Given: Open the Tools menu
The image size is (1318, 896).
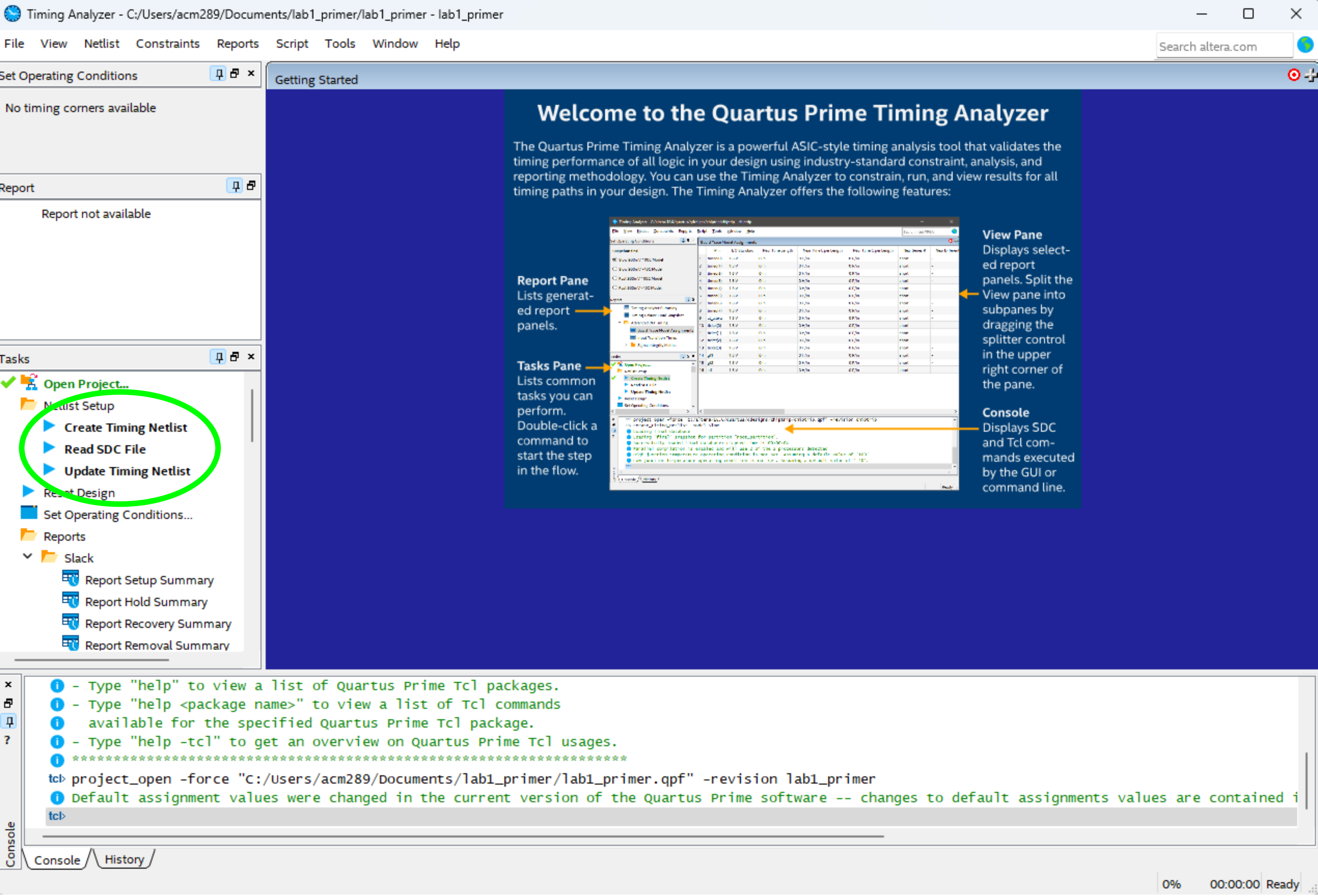Looking at the screenshot, I should click(x=340, y=44).
